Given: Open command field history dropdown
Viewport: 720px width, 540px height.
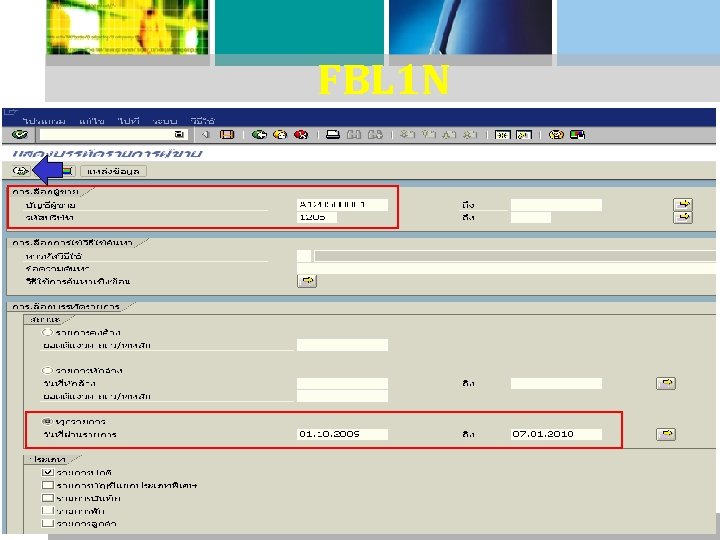Looking at the screenshot, I should click(x=179, y=135).
